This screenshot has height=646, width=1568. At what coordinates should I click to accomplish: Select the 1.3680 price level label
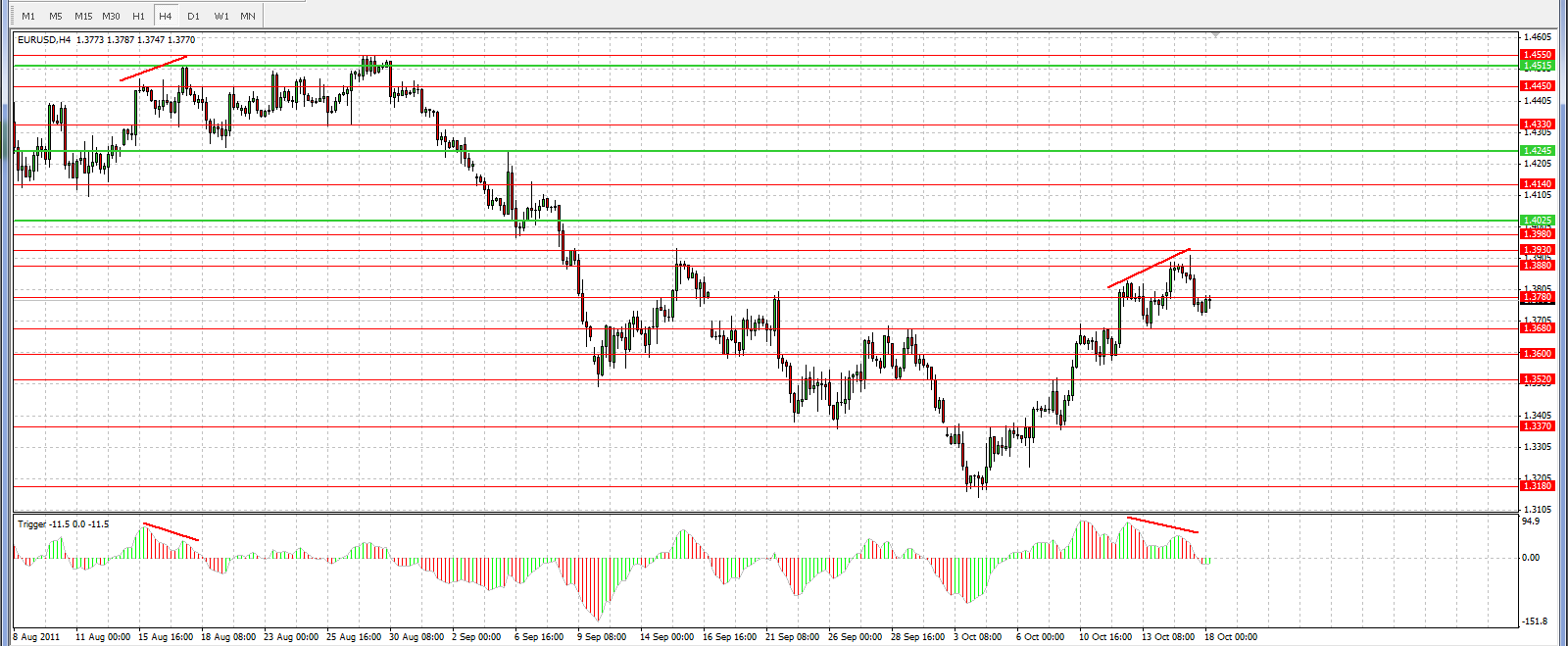click(1537, 328)
